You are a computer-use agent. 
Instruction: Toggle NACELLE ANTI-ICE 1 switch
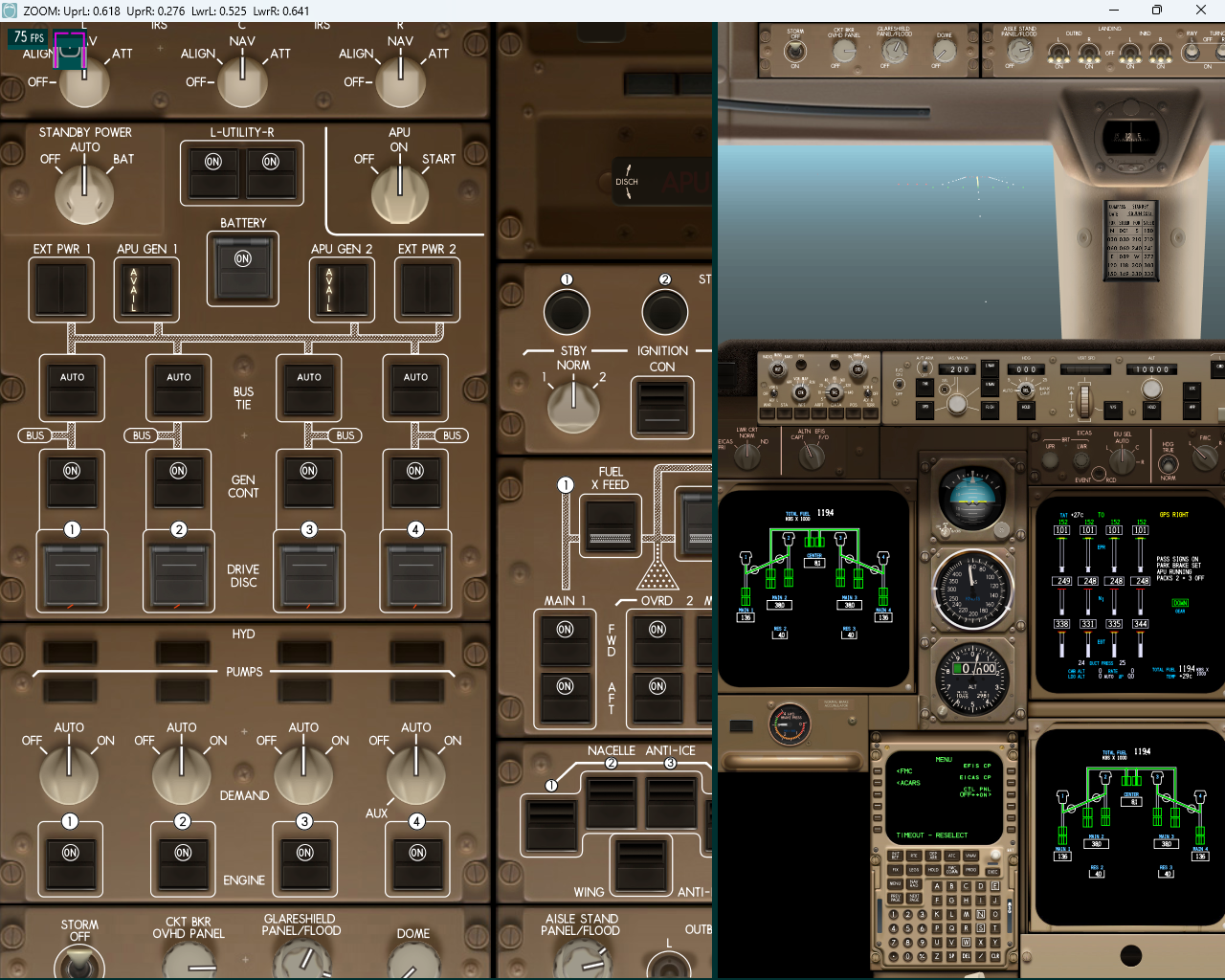pyautogui.click(x=552, y=825)
